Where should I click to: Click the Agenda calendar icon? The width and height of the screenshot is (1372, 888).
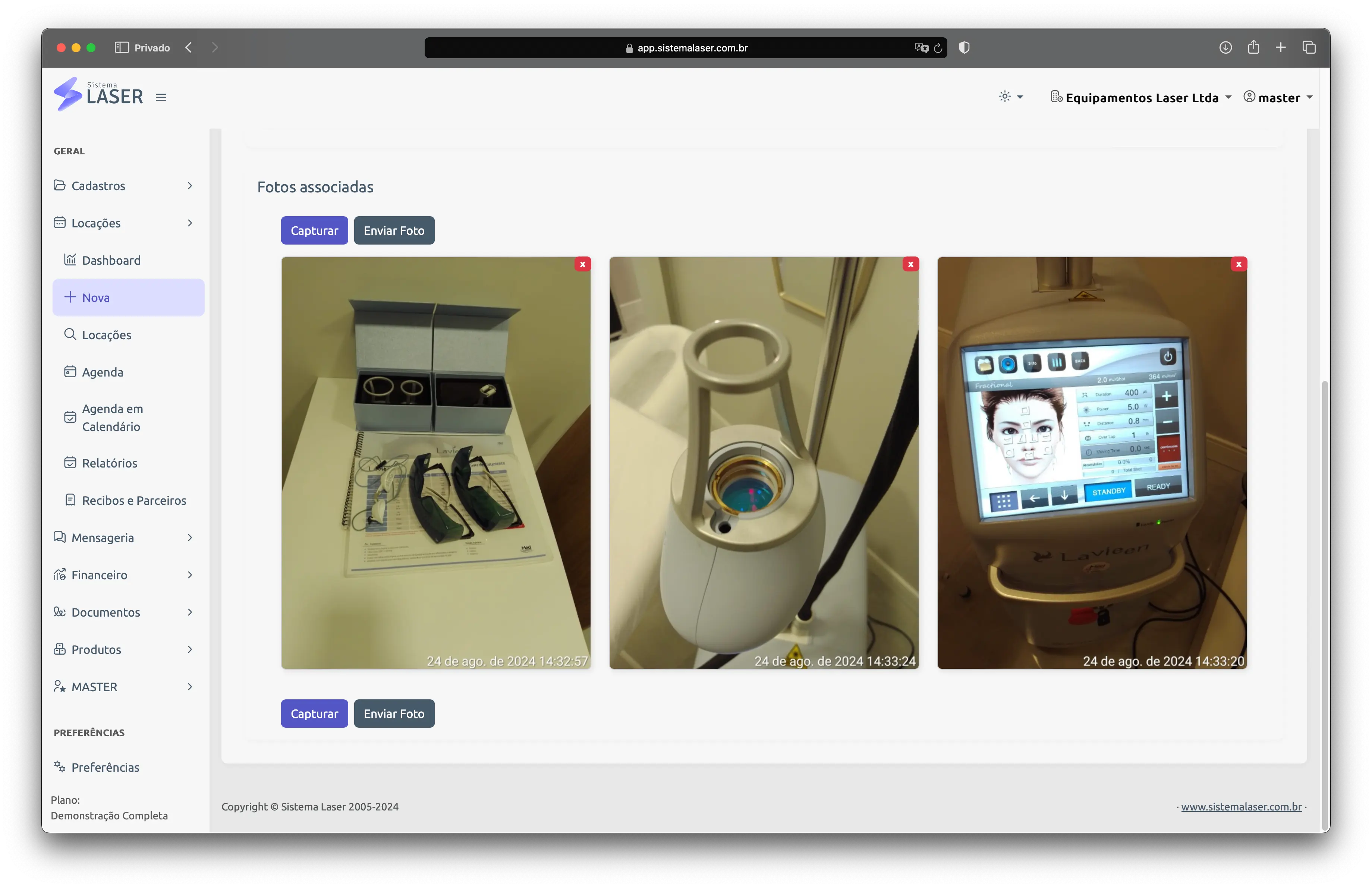pyautogui.click(x=70, y=372)
